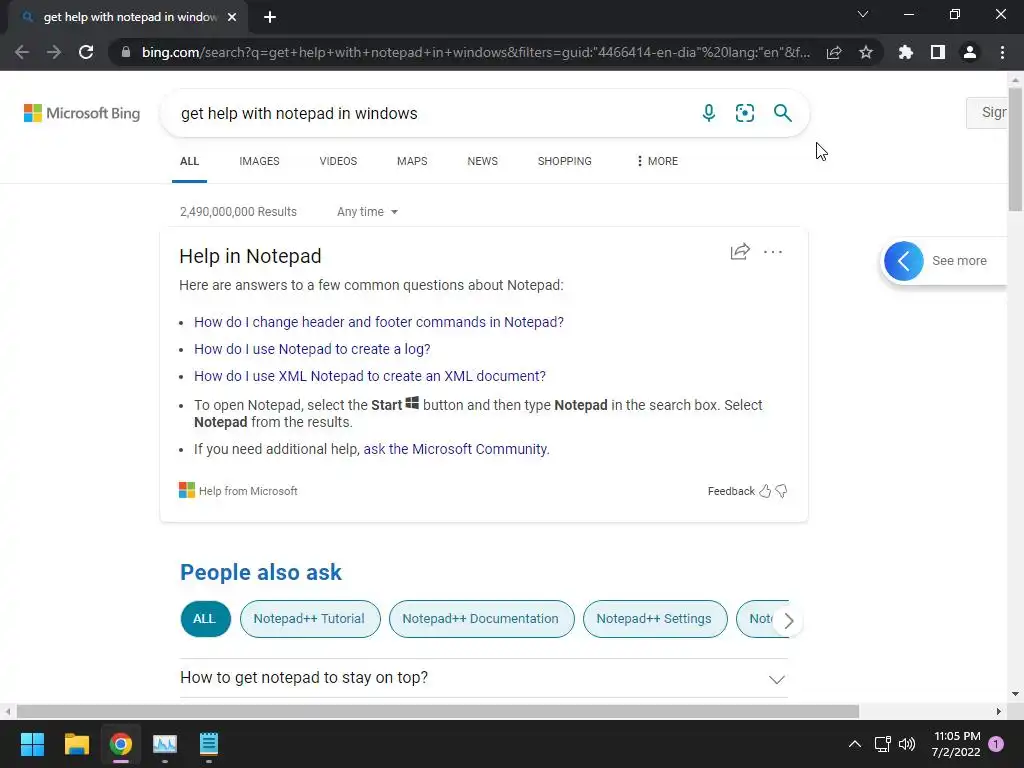Click the magnifier search button in Bing
This screenshot has height=768, width=1024.
point(782,113)
